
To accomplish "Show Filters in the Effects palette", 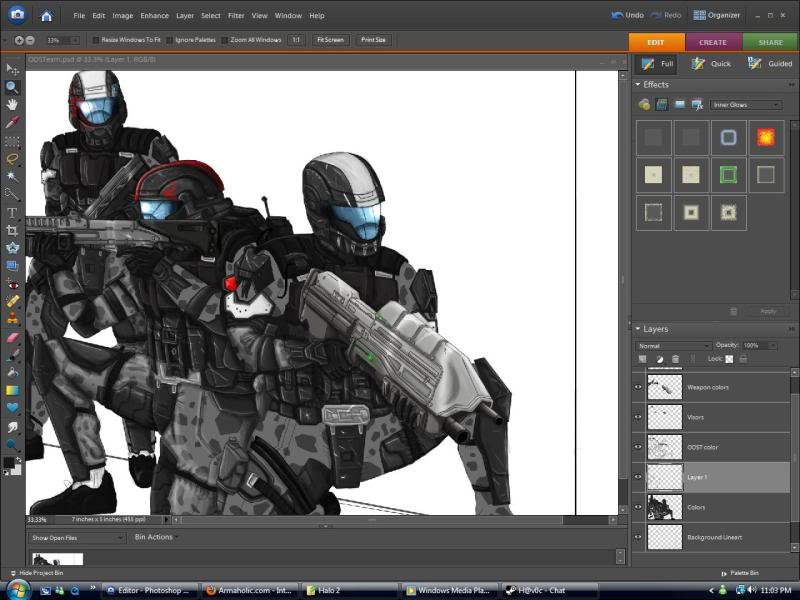I will pyautogui.click(x=644, y=105).
